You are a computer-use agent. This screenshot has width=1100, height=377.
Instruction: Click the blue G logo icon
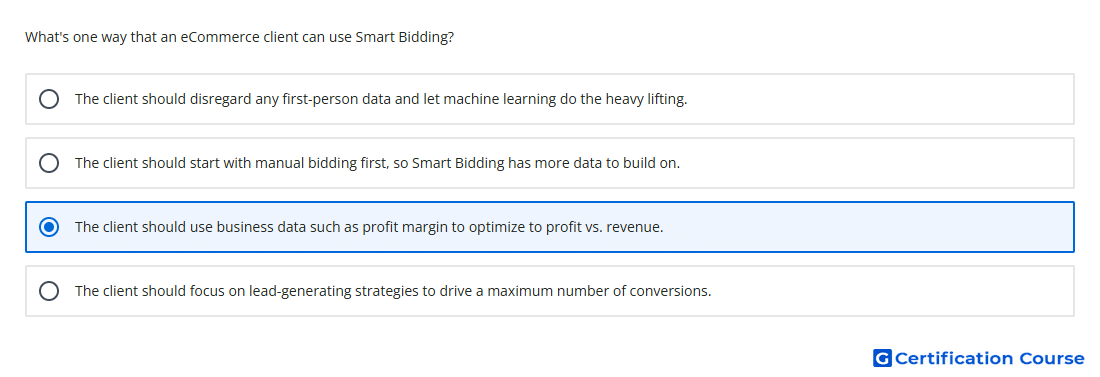coord(882,358)
